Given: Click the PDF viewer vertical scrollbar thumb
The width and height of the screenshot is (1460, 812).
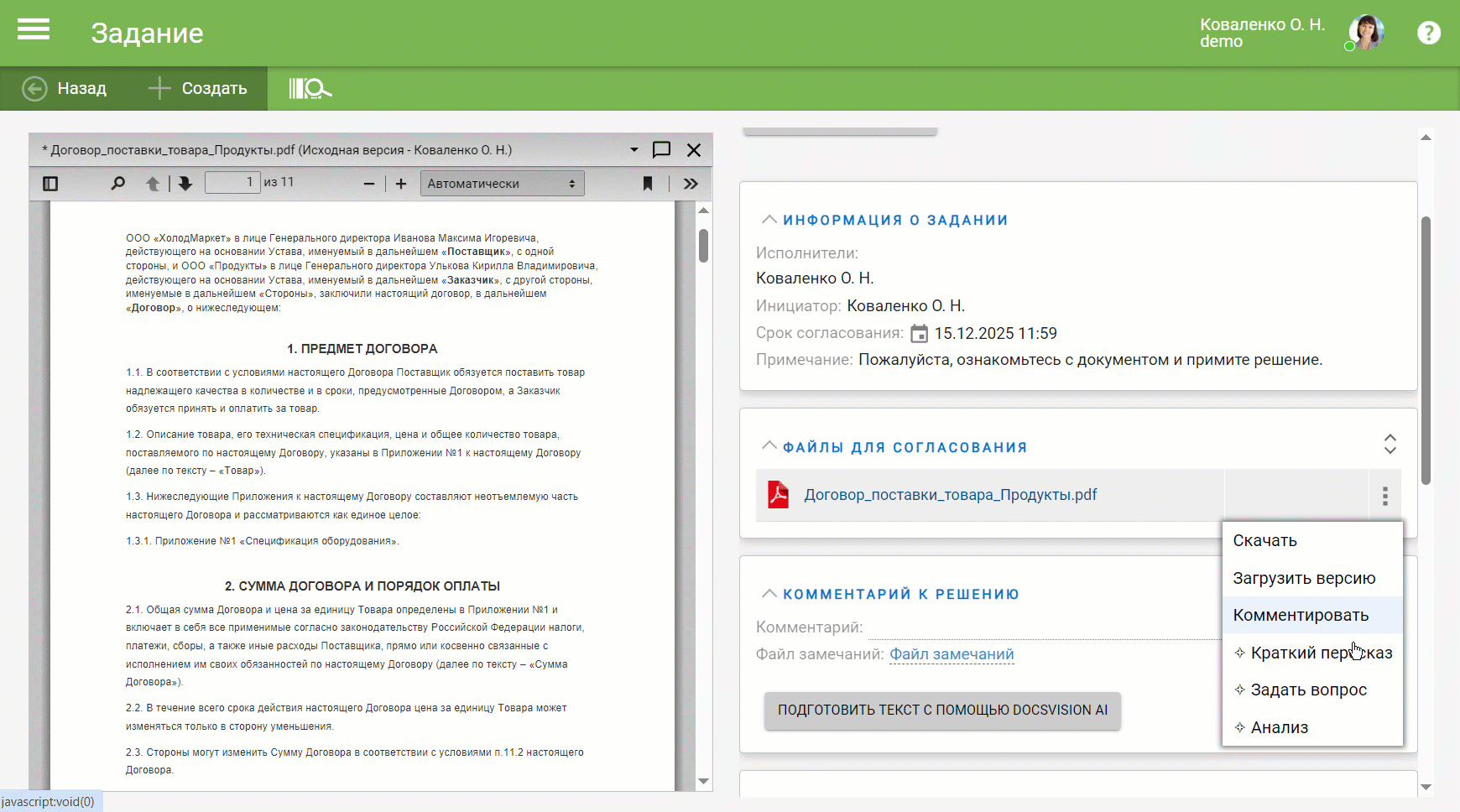Looking at the screenshot, I should 703,246.
